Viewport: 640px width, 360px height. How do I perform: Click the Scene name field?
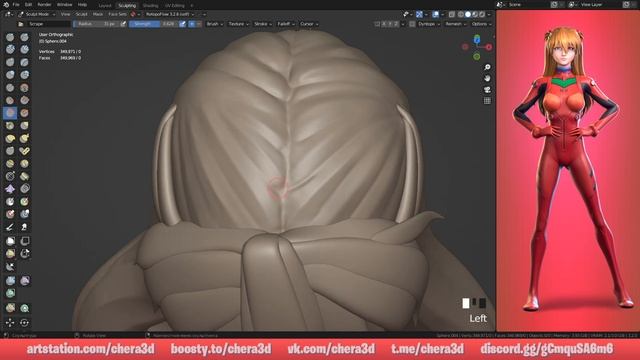[x=528, y=5]
